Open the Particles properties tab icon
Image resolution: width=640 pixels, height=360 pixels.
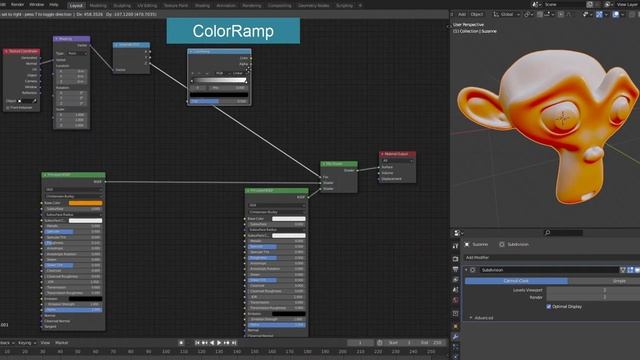pos(456,347)
